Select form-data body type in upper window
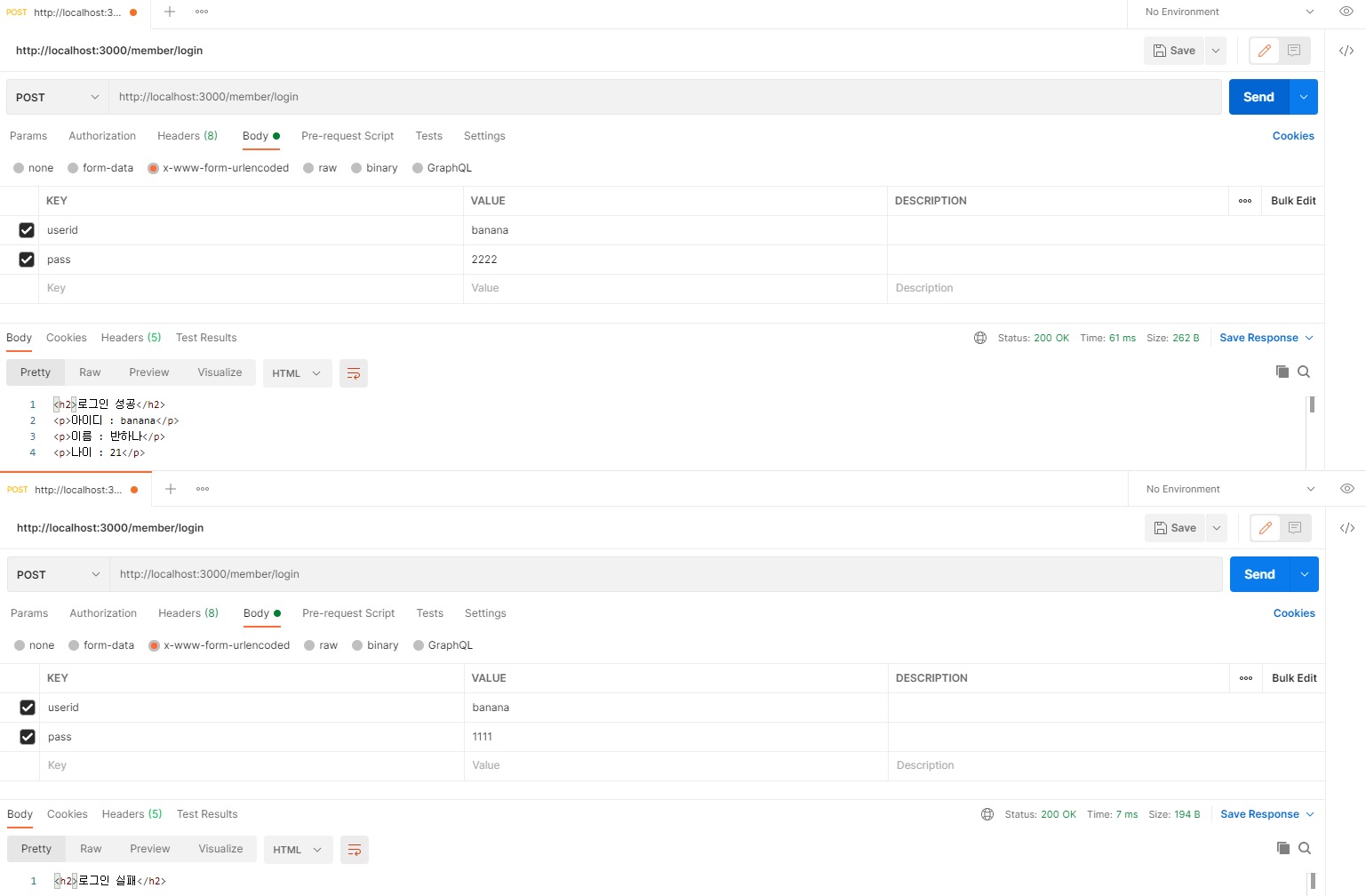 coord(100,168)
